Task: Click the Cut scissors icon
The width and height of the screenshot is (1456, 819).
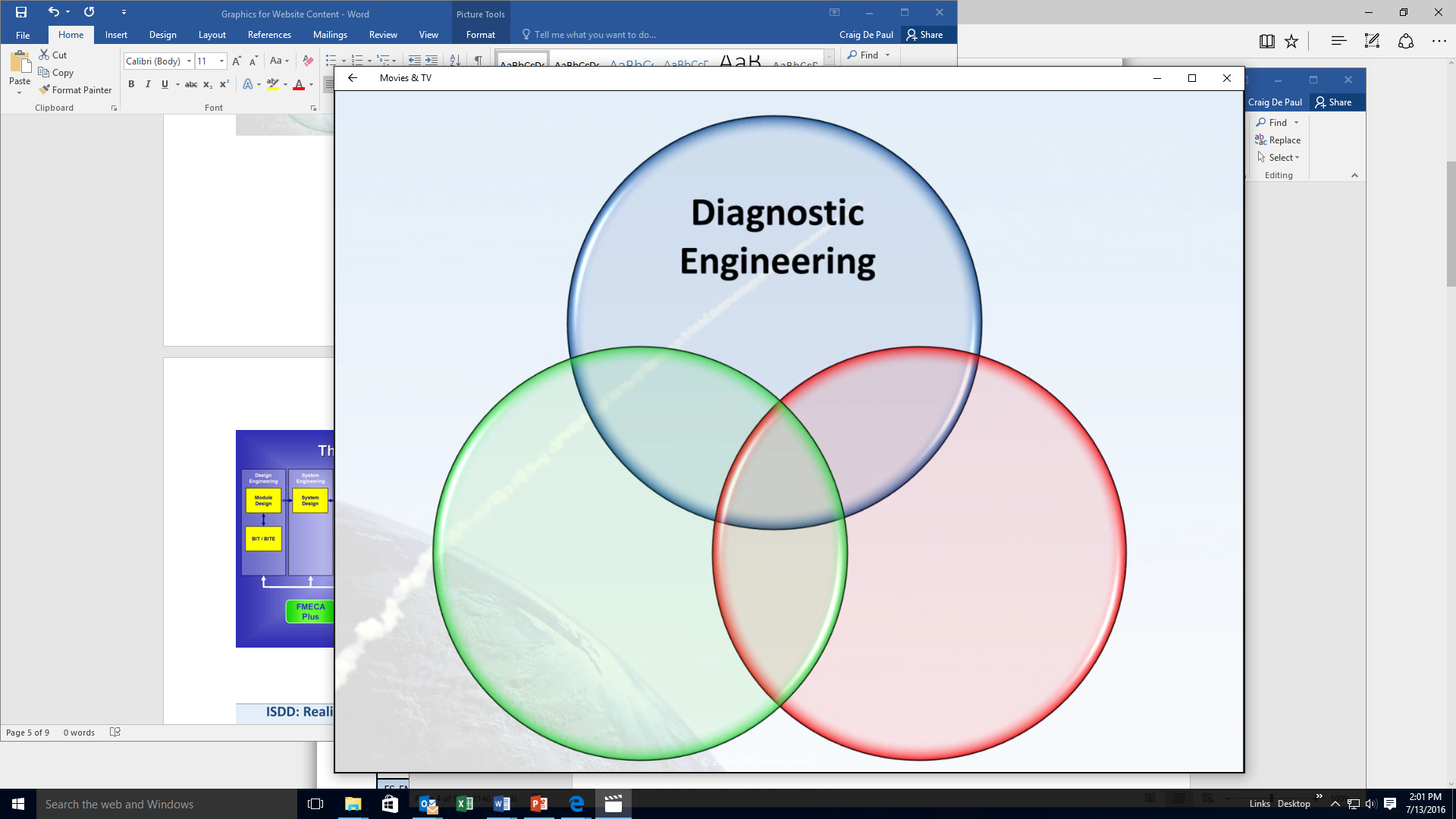Action: click(44, 55)
